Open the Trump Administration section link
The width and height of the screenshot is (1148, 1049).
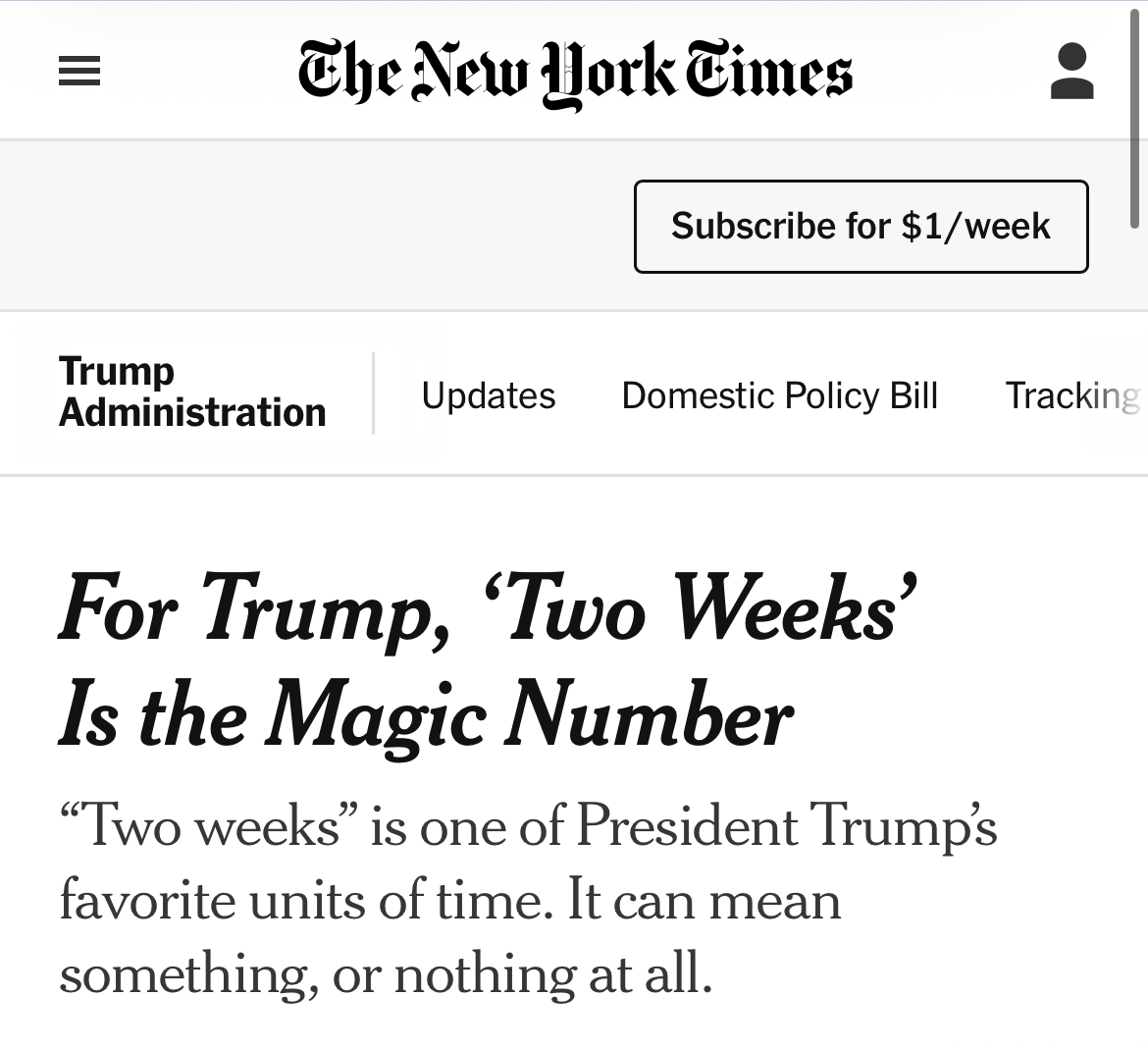[191, 392]
